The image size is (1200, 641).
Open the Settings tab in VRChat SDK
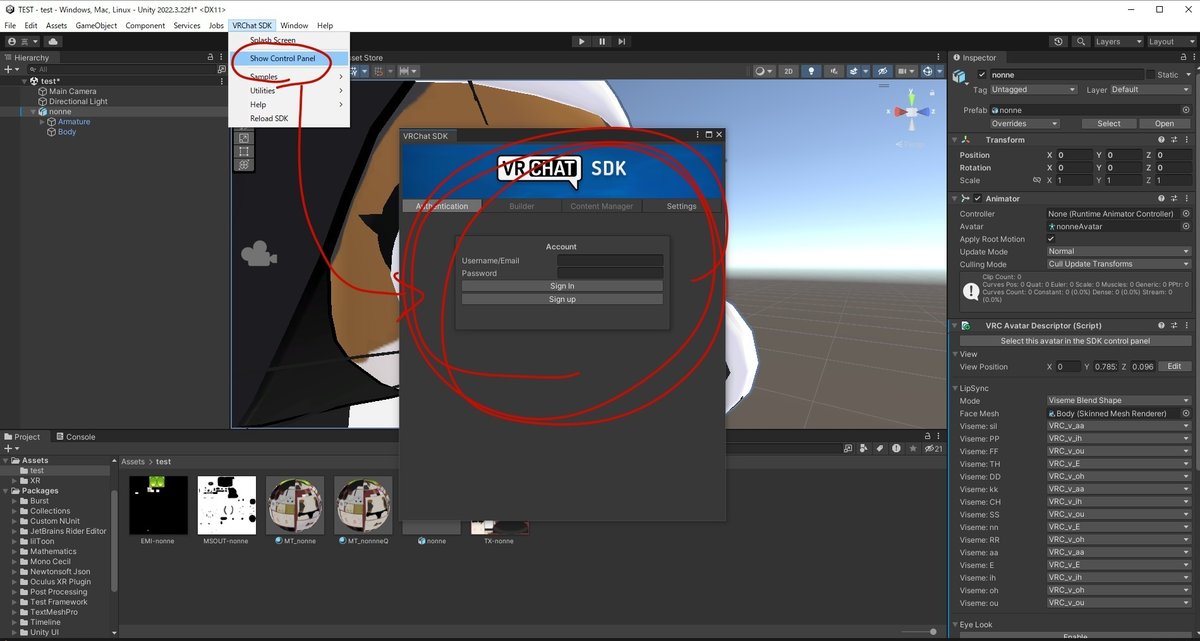click(681, 206)
